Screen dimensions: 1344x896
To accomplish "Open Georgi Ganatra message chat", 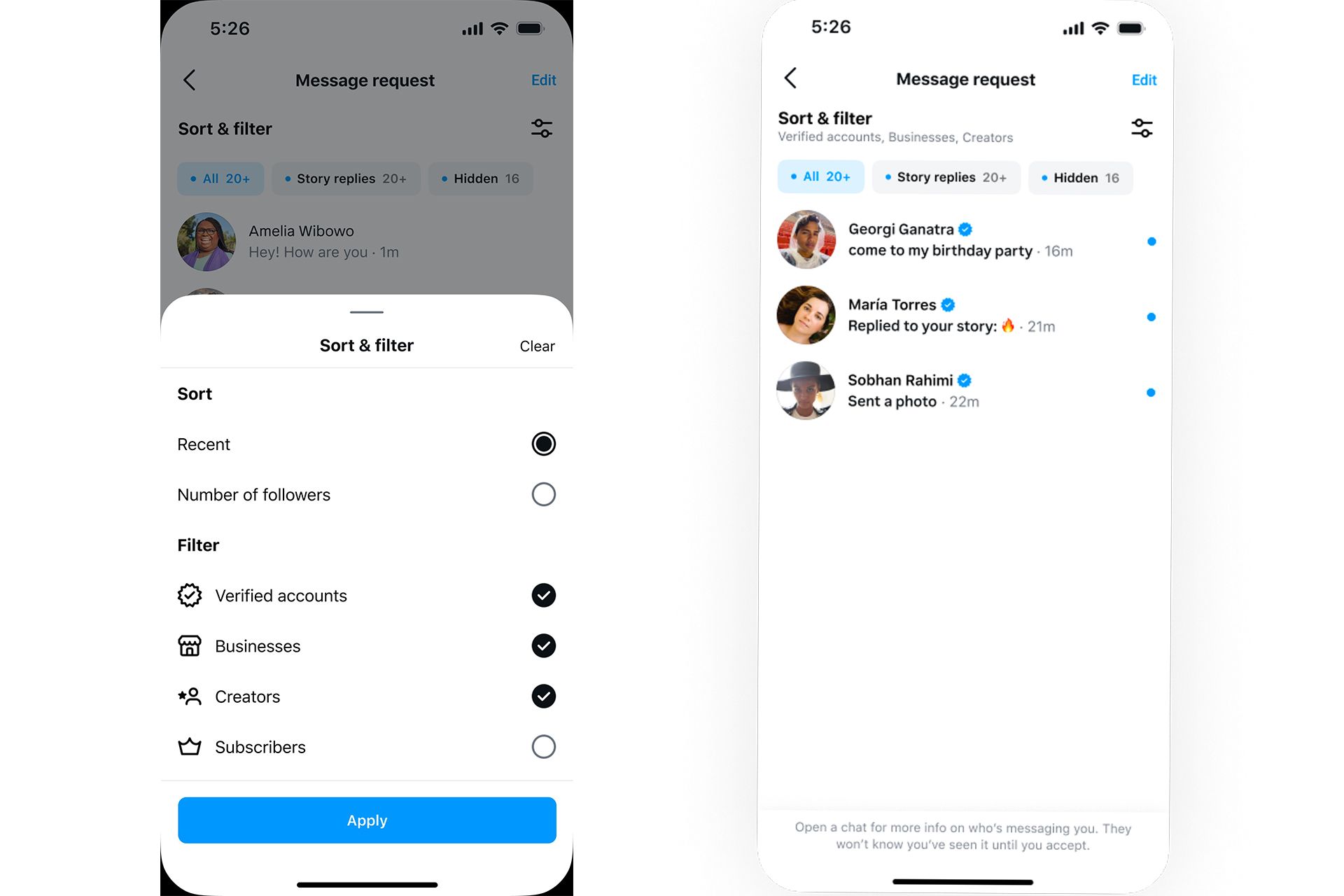I will click(965, 240).
